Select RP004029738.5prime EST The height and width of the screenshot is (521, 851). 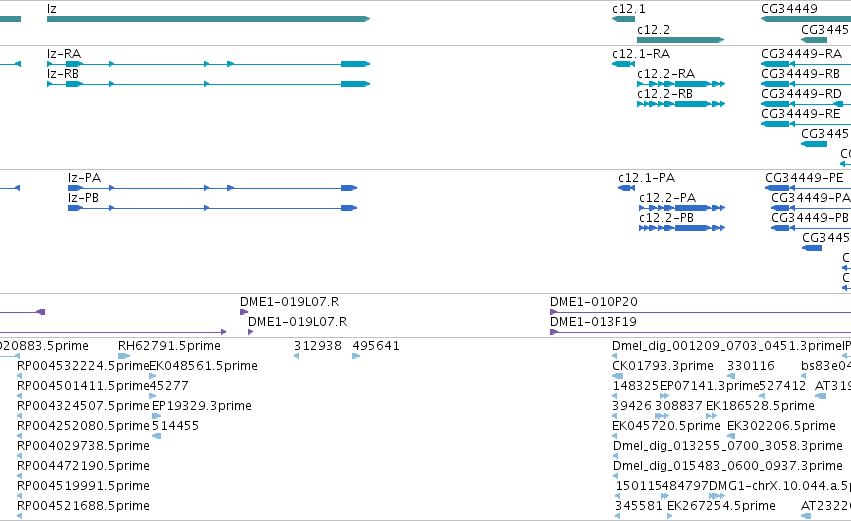click(x=20, y=456)
